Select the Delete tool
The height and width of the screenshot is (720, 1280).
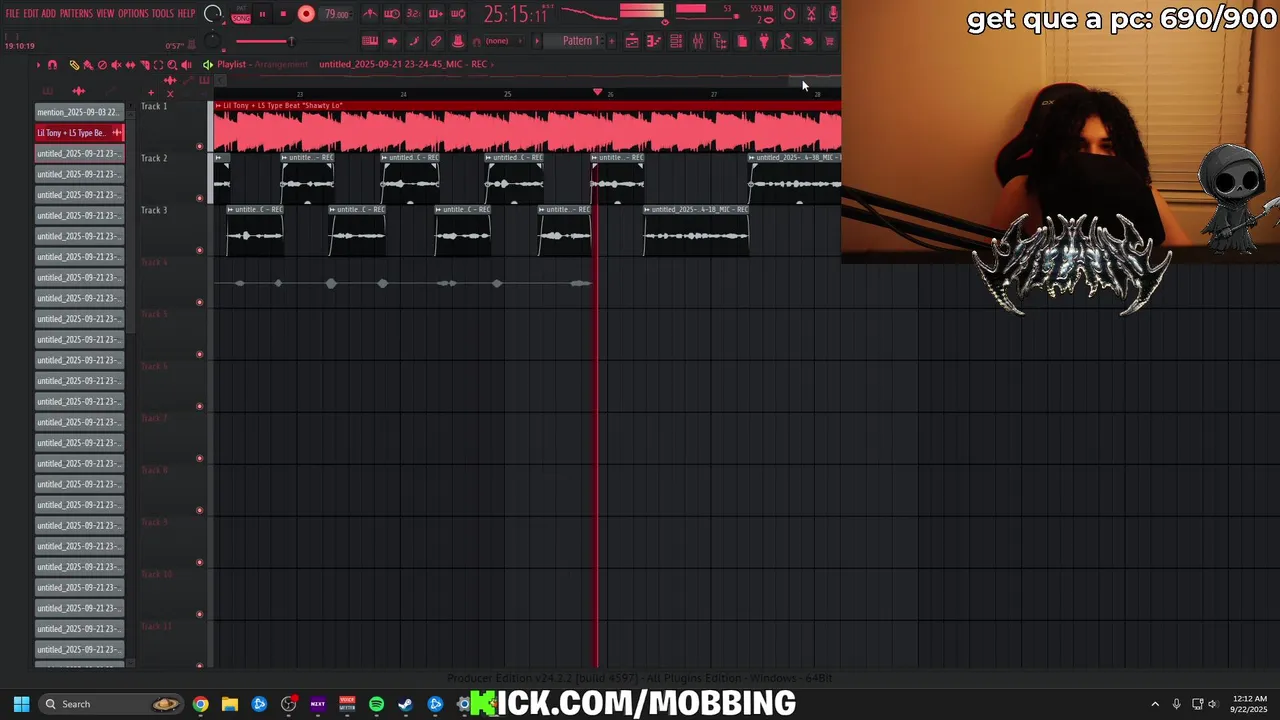tap(102, 65)
